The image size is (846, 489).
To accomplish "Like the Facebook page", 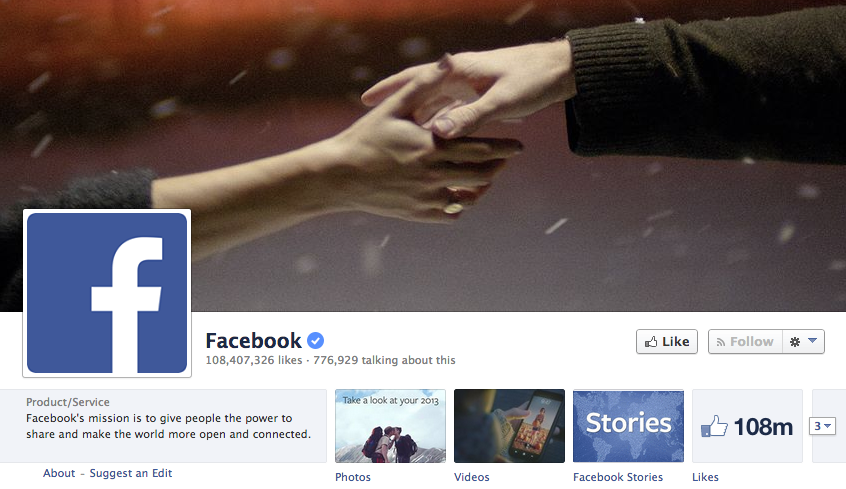I will (x=667, y=342).
